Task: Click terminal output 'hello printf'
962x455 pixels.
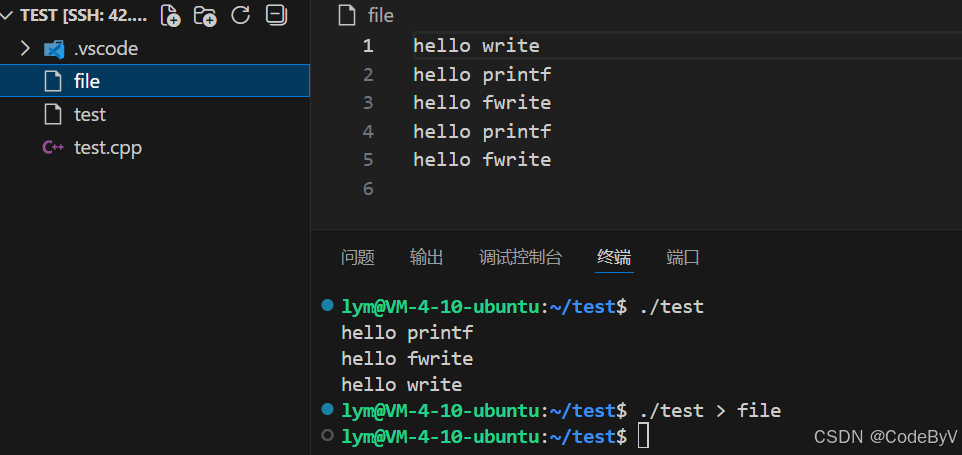Action: point(407,332)
